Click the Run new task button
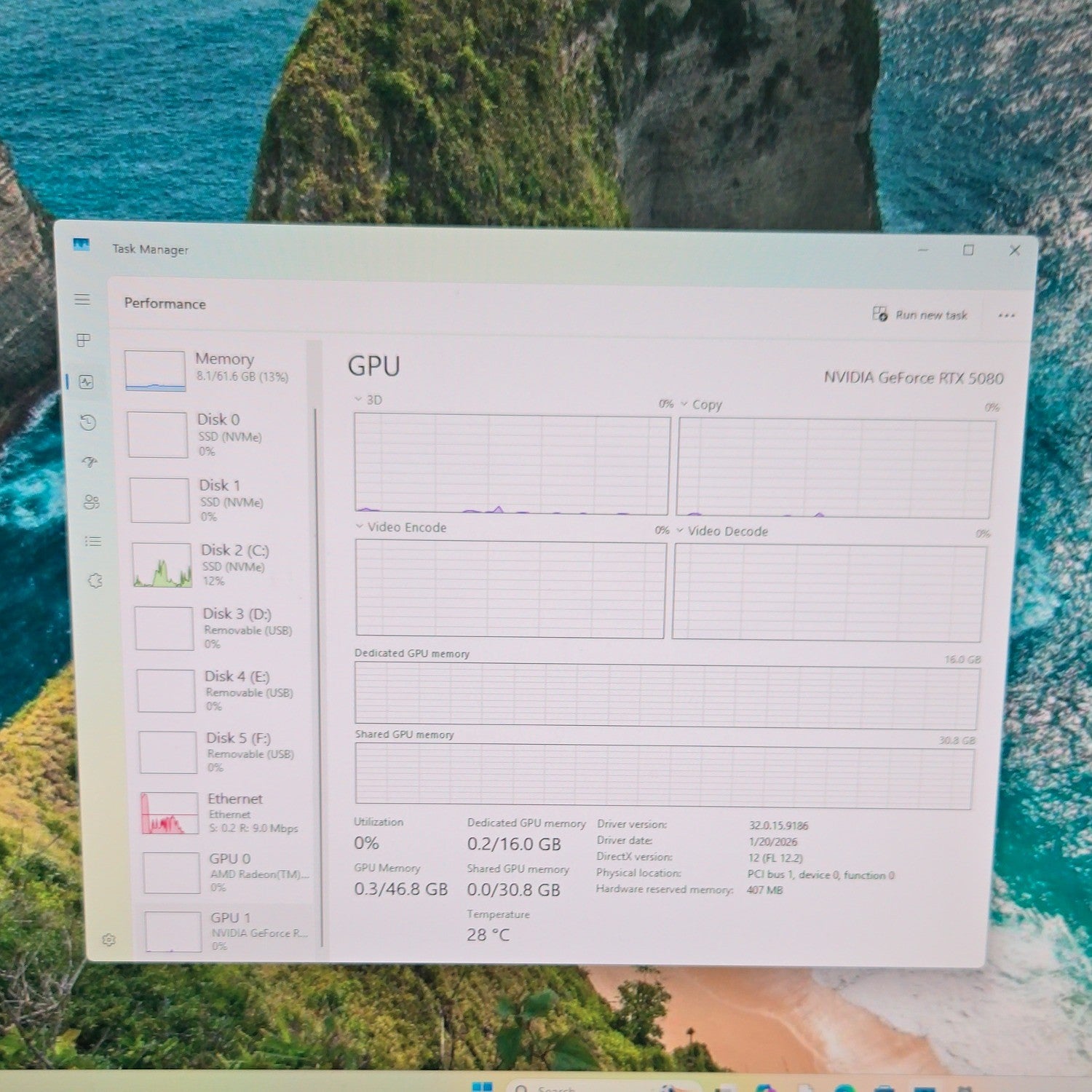 [x=920, y=314]
